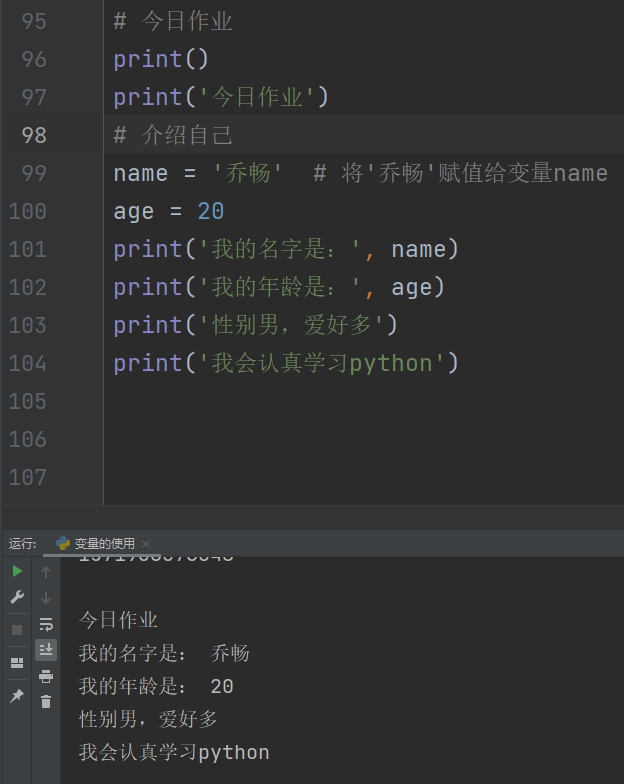Image resolution: width=624 pixels, height=784 pixels.
Task: Click line number 104 in gutter
Action: [28, 363]
